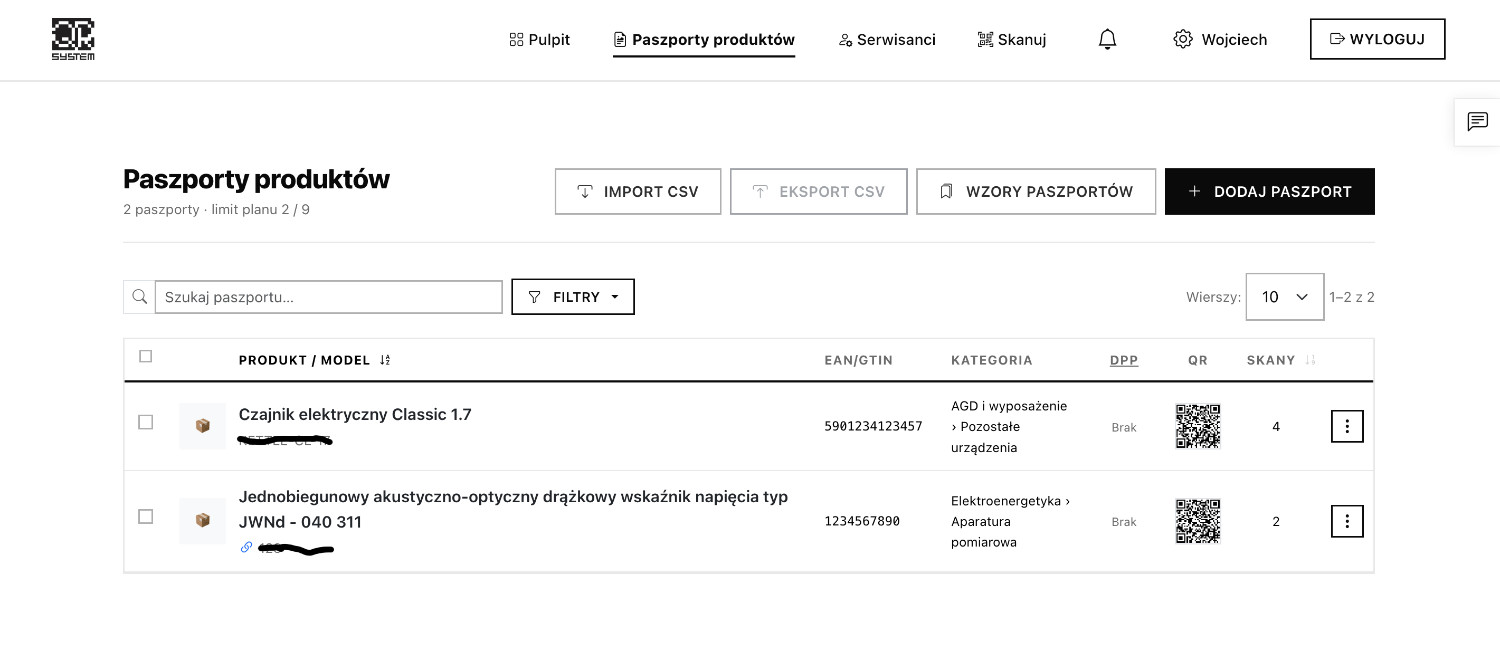This screenshot has width=1500, height=670.
Task: Open notifications bell icon
Action: click(1107, 39)
